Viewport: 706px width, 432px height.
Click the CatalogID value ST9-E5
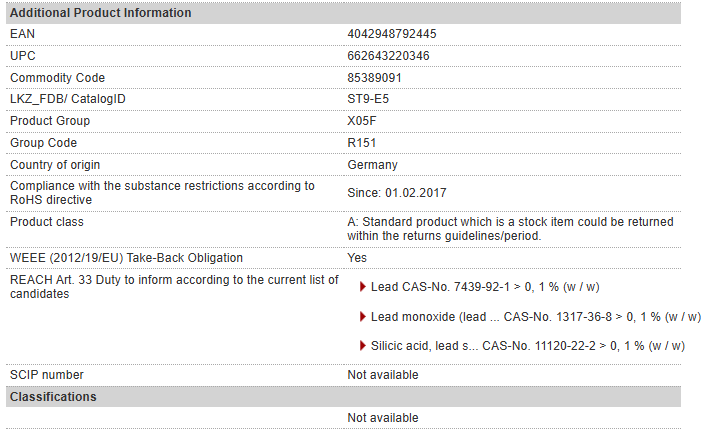click(368, 99)
